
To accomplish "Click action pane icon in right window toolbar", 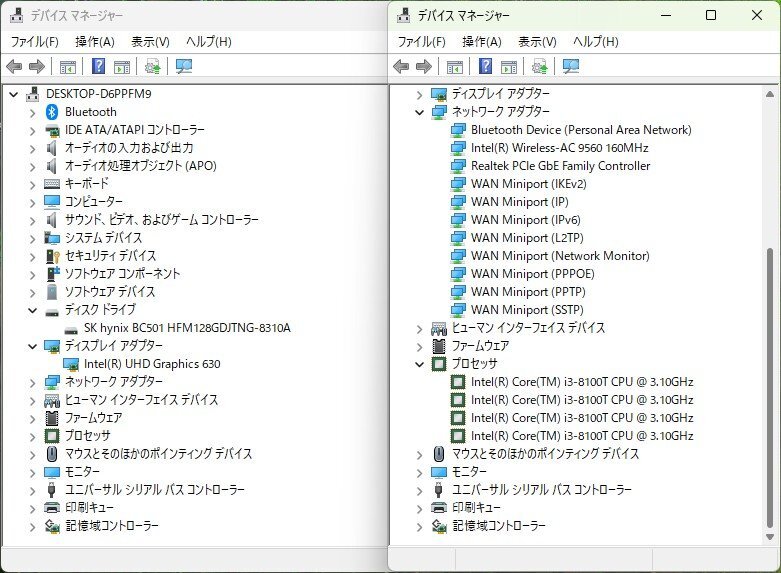I will click(509, 66).
